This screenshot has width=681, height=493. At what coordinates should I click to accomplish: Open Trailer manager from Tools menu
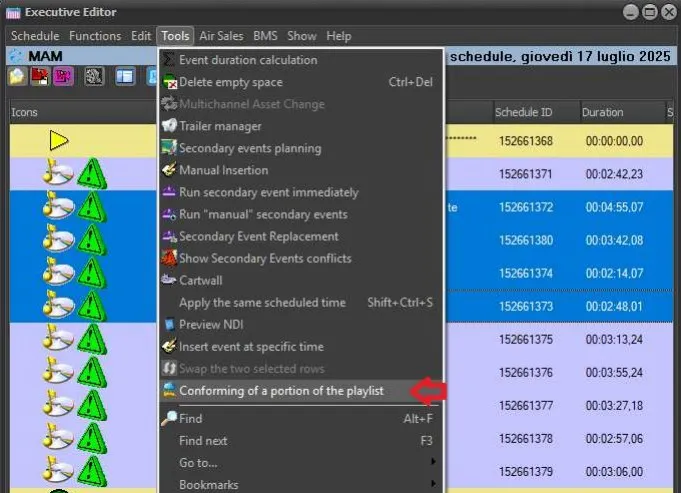pyautogui.click(x=220, y=126)
